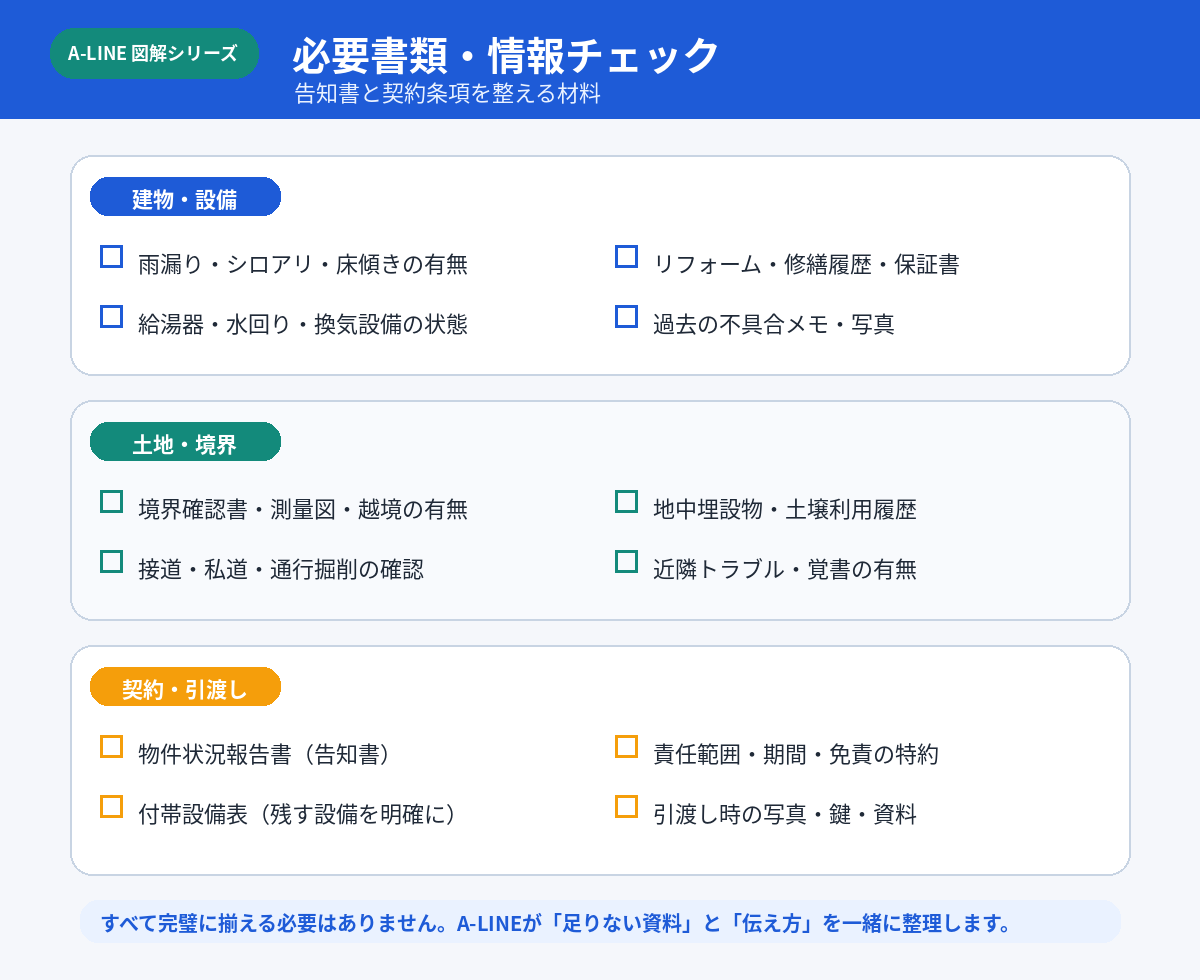Click the text 地中埋設物・土壌利用履歴
This screenshot has height=980, width=1200.
click(785, 509)
